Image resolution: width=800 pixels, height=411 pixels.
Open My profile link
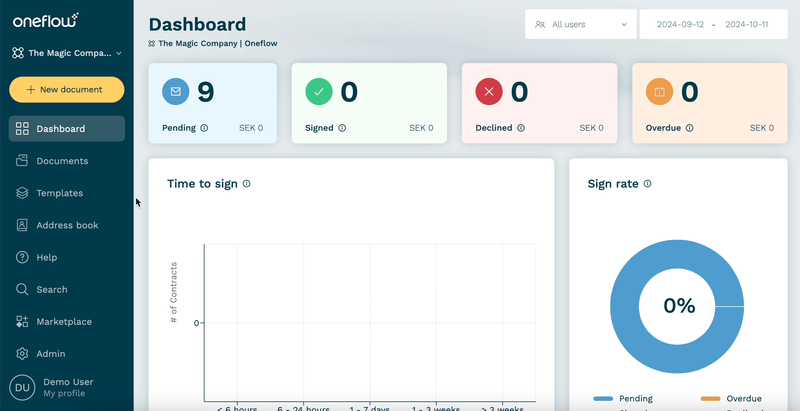click(64, 394)
